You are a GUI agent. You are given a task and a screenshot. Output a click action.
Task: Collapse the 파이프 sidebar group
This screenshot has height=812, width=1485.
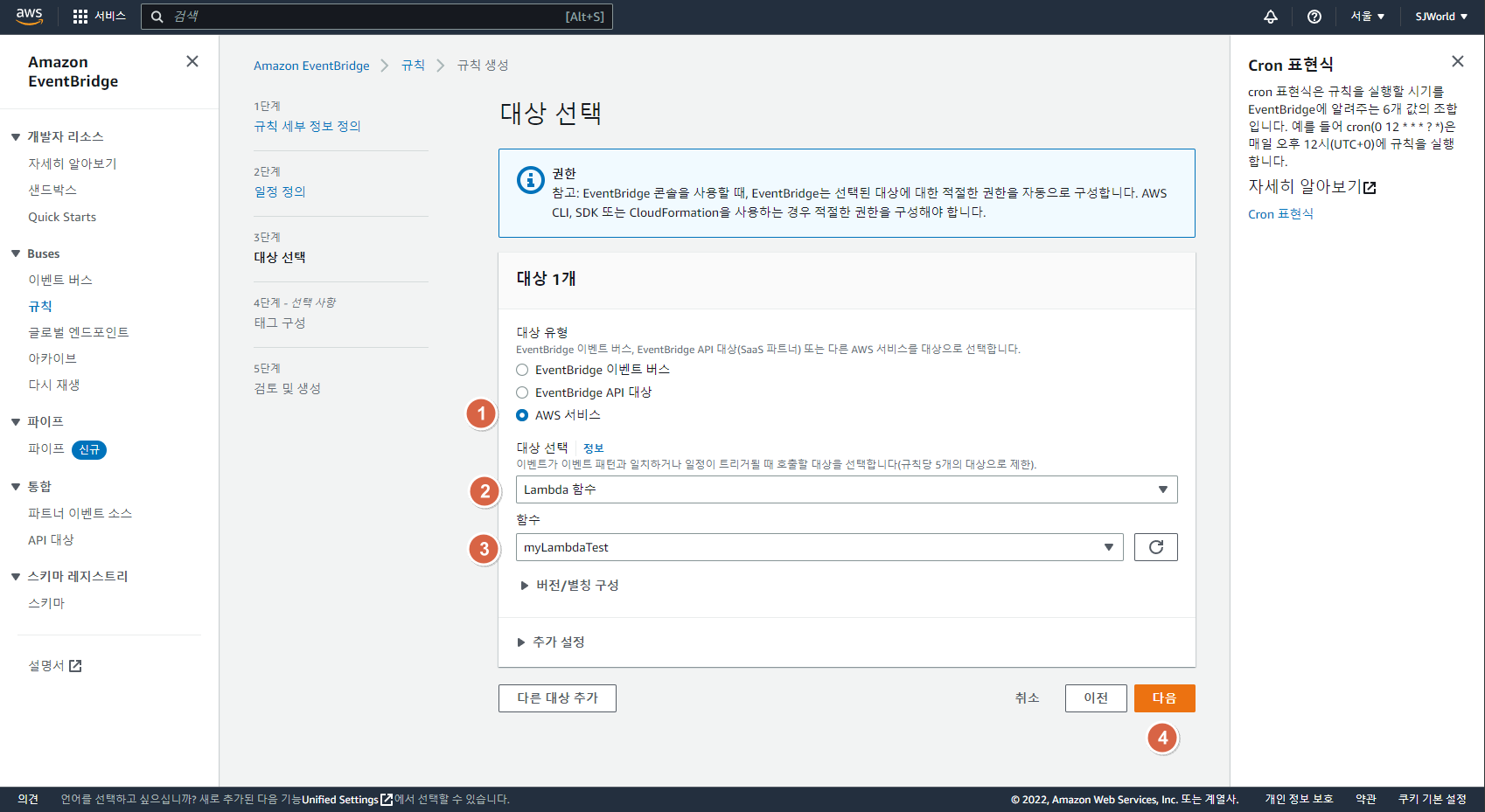click(x=16, y=421)
